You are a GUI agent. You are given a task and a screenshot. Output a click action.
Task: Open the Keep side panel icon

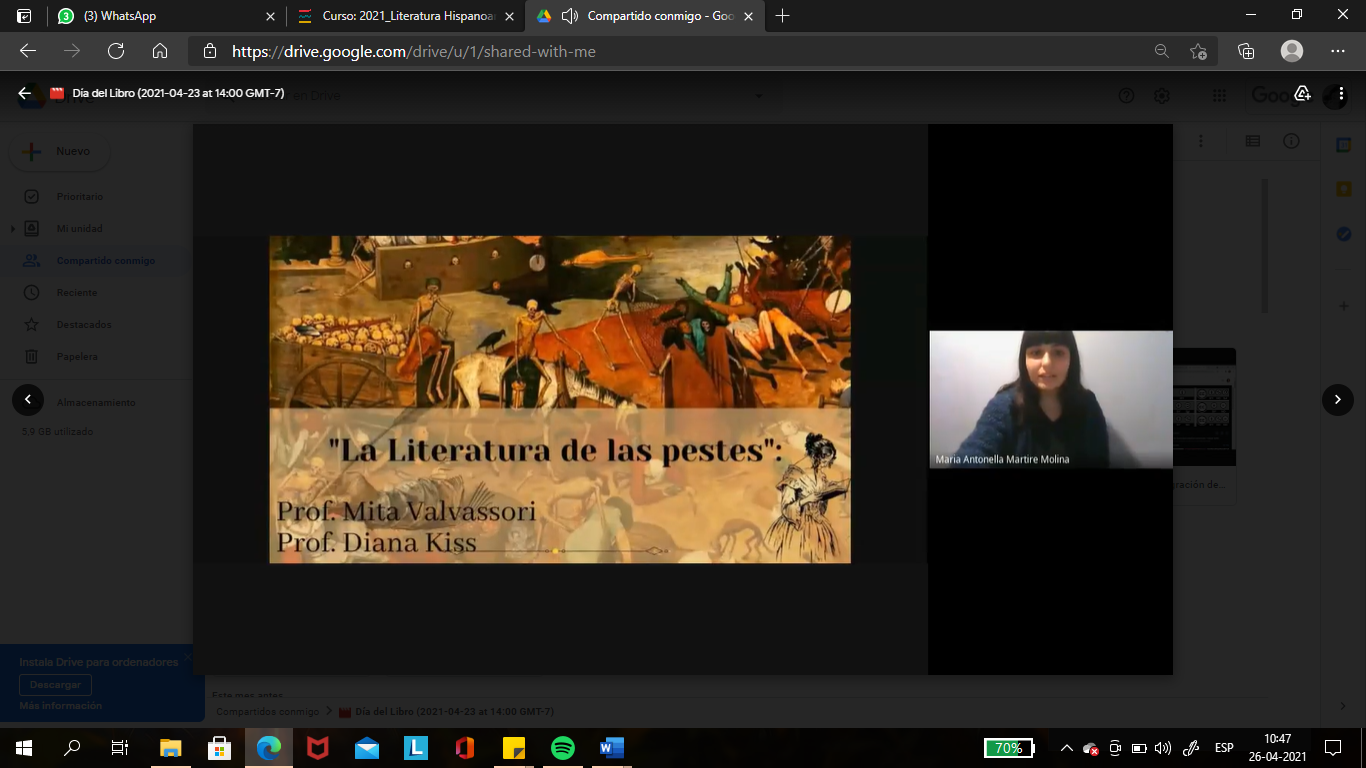point(1344,189)
